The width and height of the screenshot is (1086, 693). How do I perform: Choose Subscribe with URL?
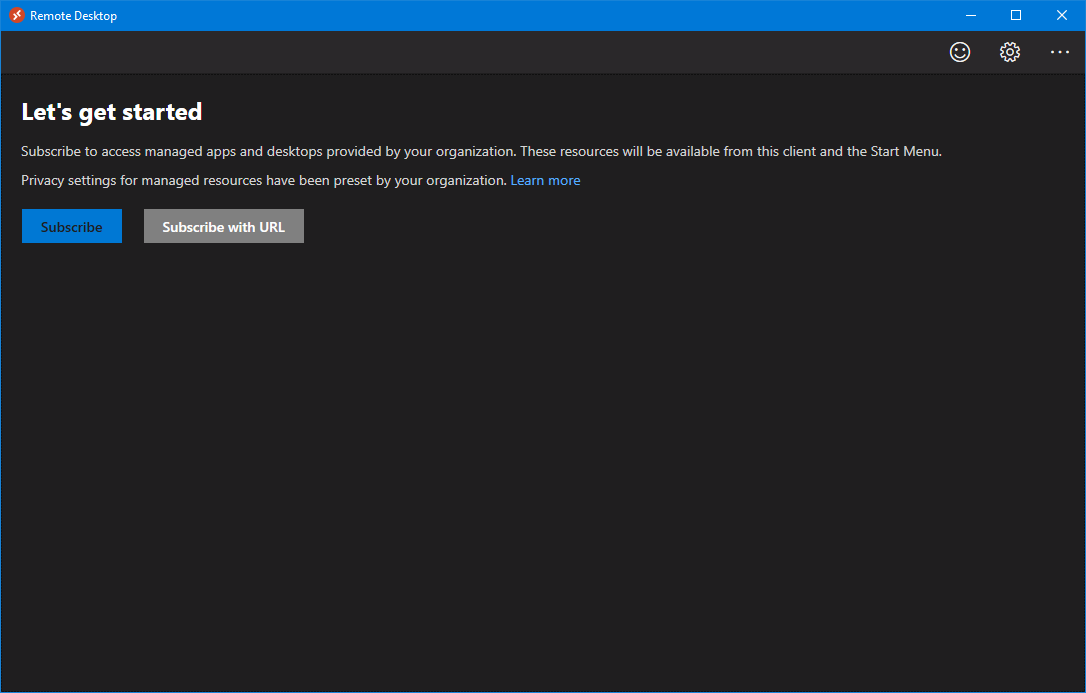224,226
